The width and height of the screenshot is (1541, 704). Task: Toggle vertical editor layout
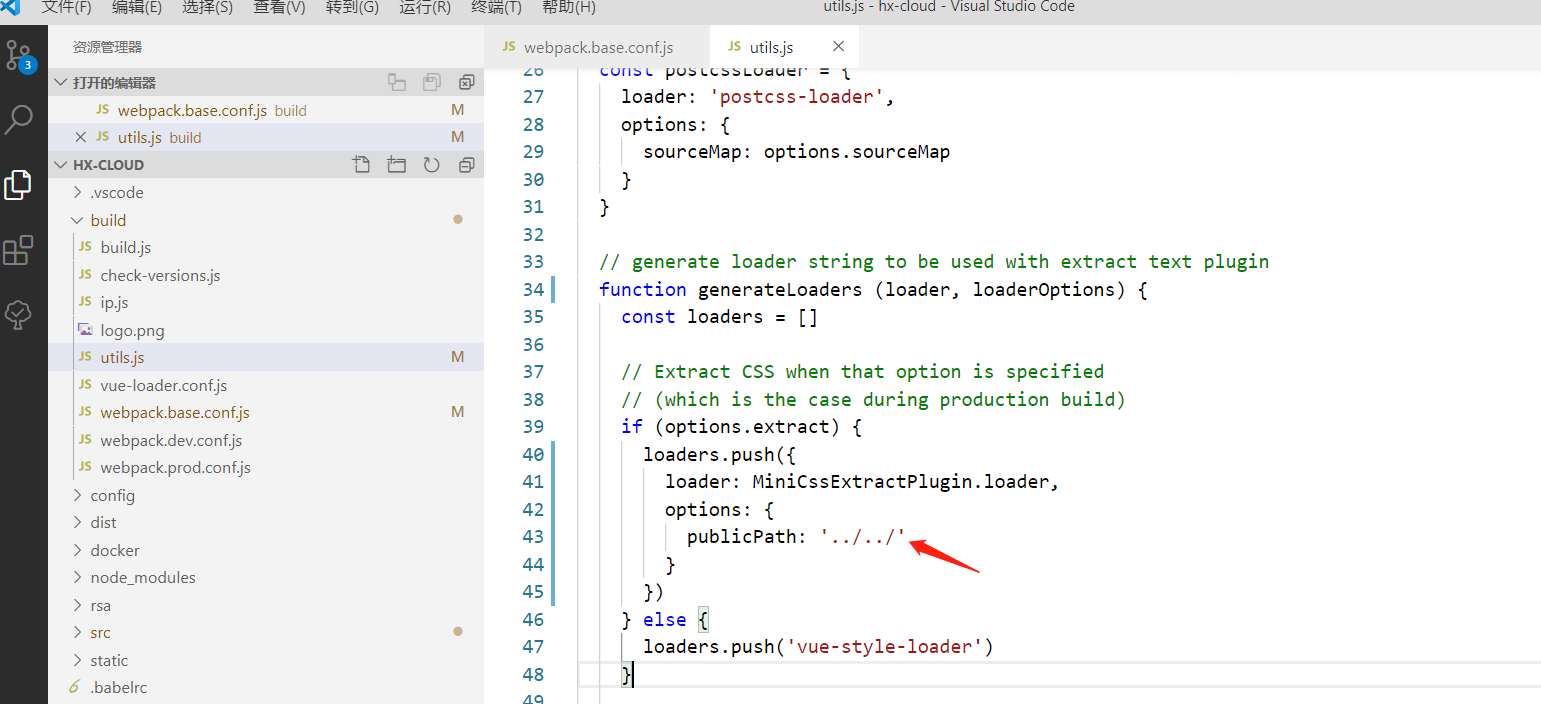[397, 82]
